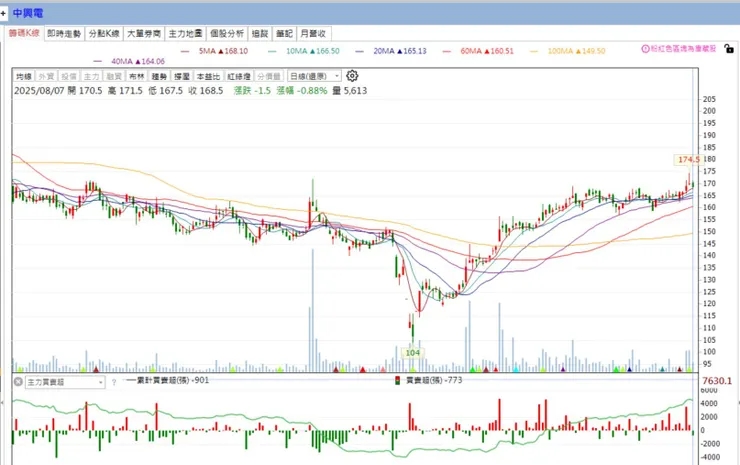Switch to the 籌碼K線 tab

(24, 33)
